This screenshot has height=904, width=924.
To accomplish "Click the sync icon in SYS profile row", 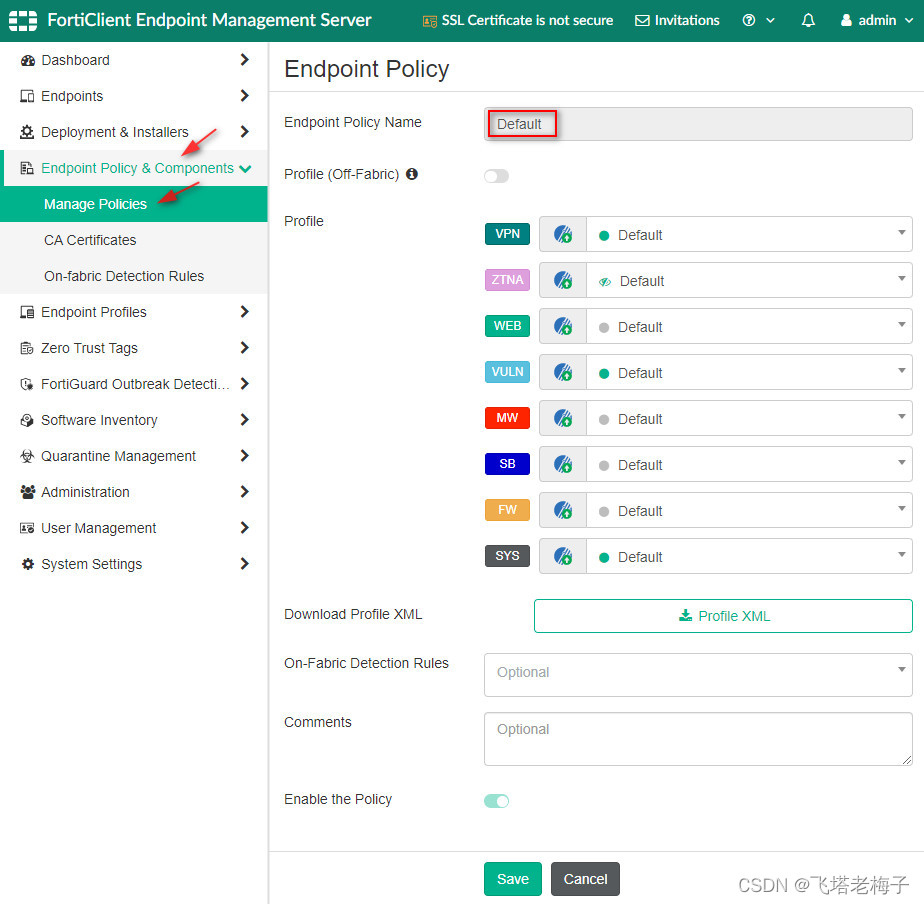I will coord(563,556).
